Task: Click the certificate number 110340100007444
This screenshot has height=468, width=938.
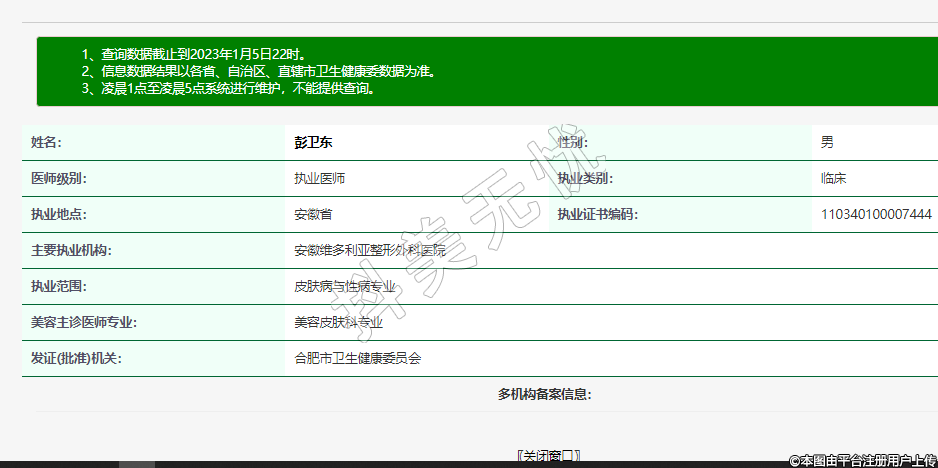Action: pos(876,214)
